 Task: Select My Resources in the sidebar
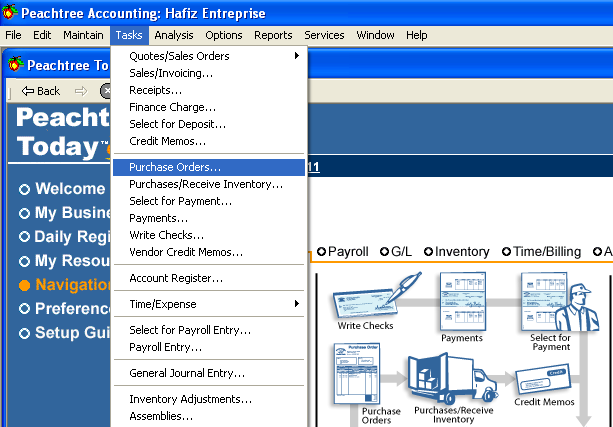tap(65, 261)
